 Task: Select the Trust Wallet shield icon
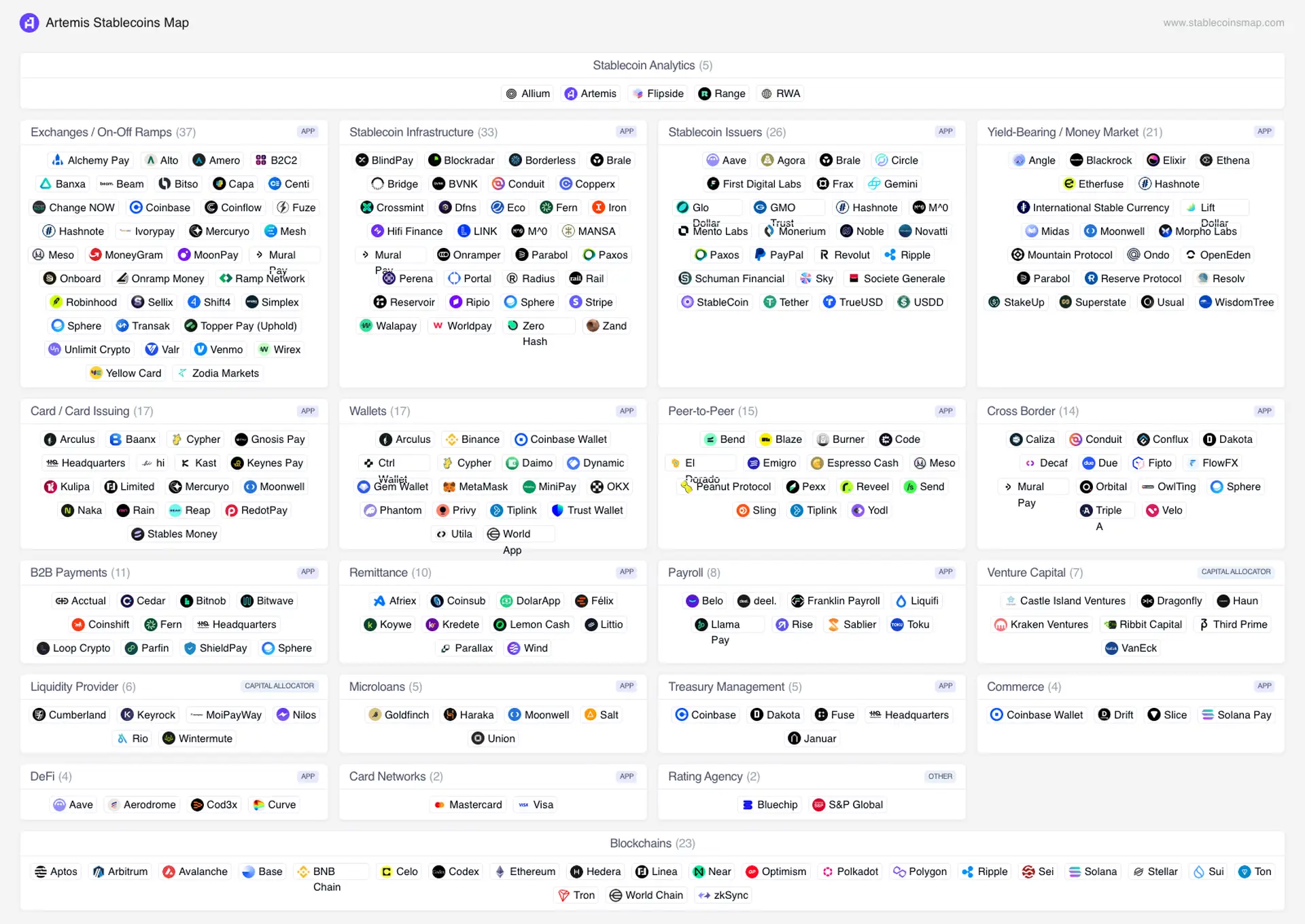[x=557, y=510]
